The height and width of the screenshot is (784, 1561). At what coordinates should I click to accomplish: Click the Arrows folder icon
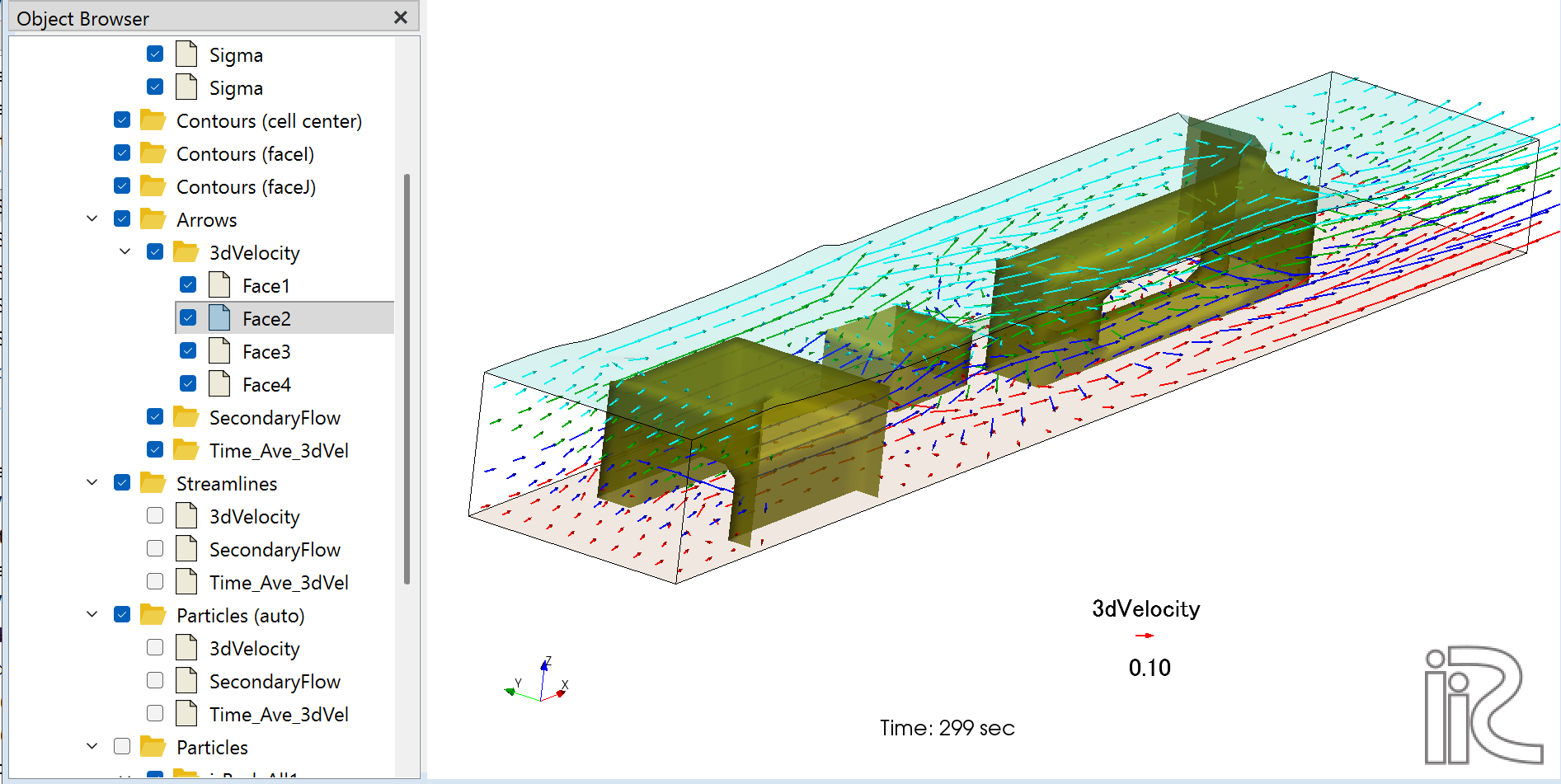coord(153,218)
